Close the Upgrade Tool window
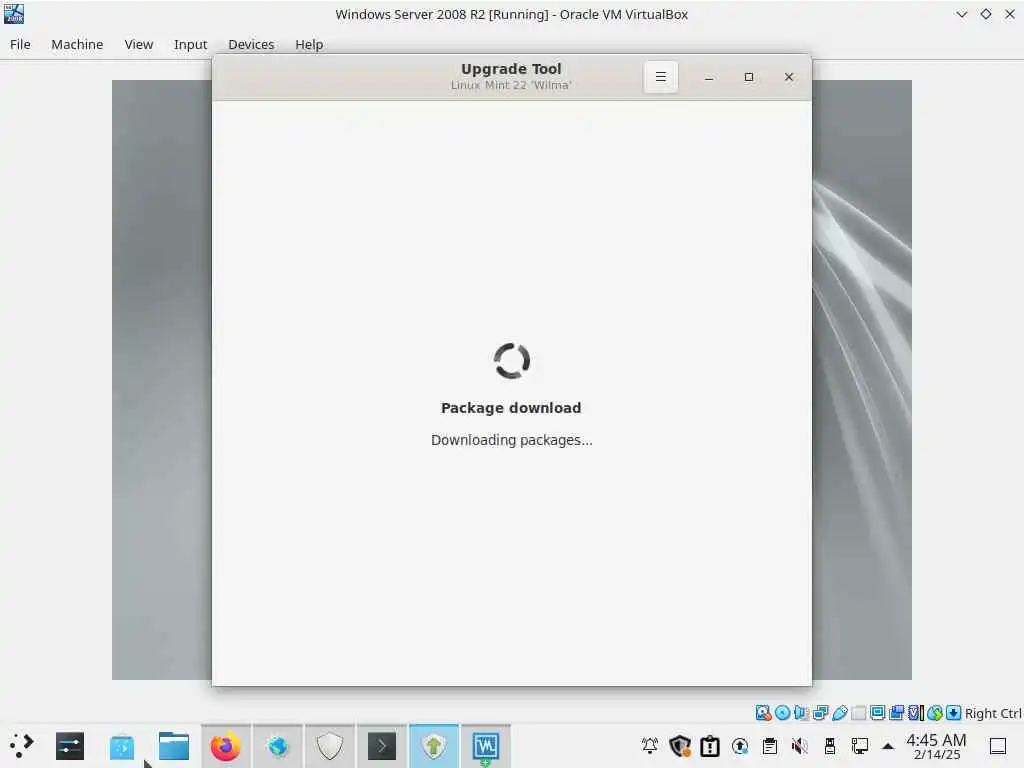Screen dimensions: 1024x768 [x=789, y=77]
